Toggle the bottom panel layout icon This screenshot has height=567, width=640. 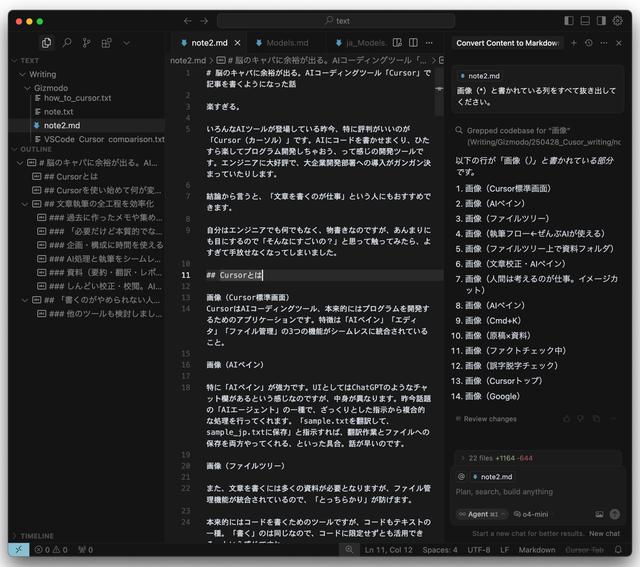tap(585, 20)
